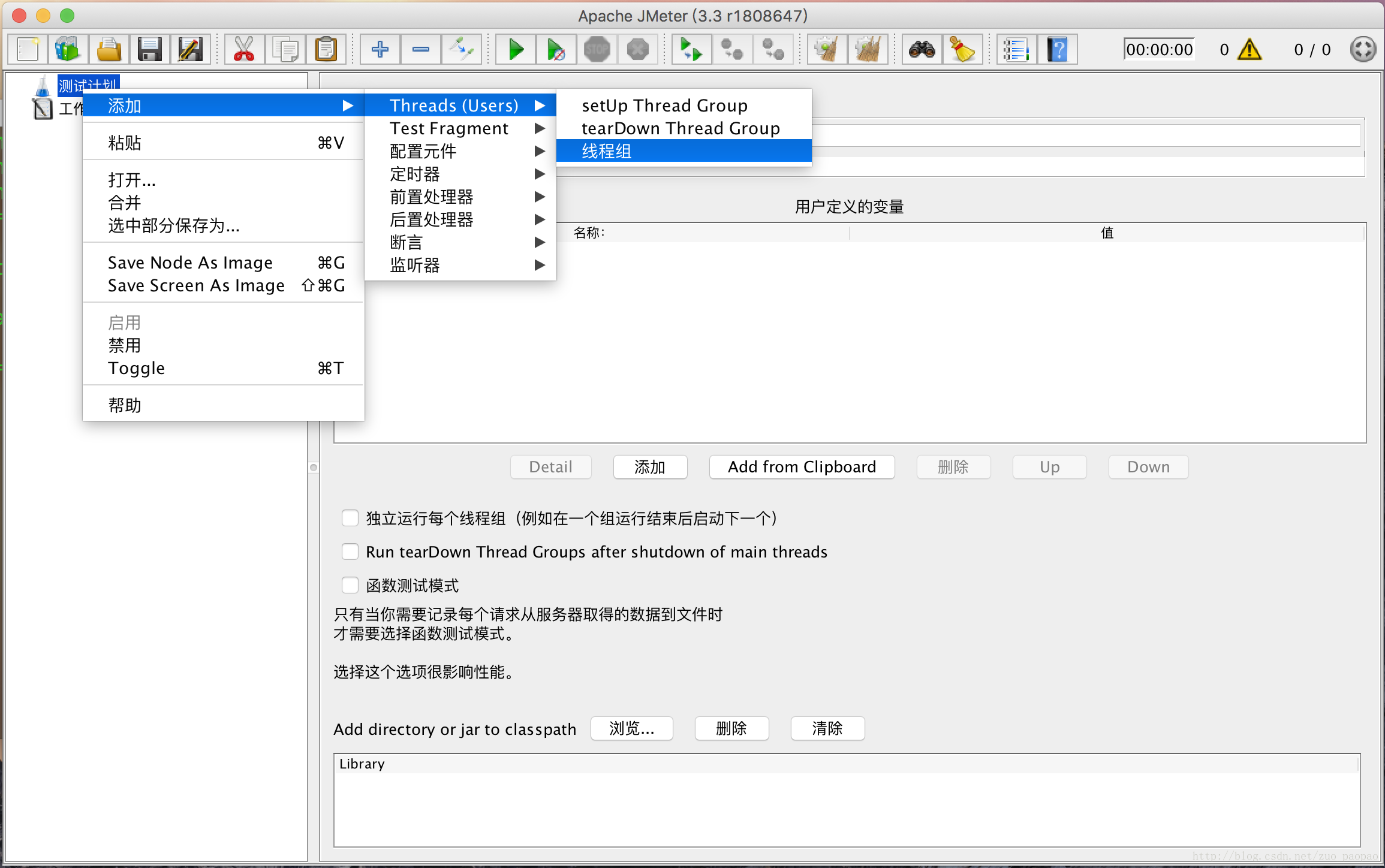Click the split pane divider handle

pos(314,467)
